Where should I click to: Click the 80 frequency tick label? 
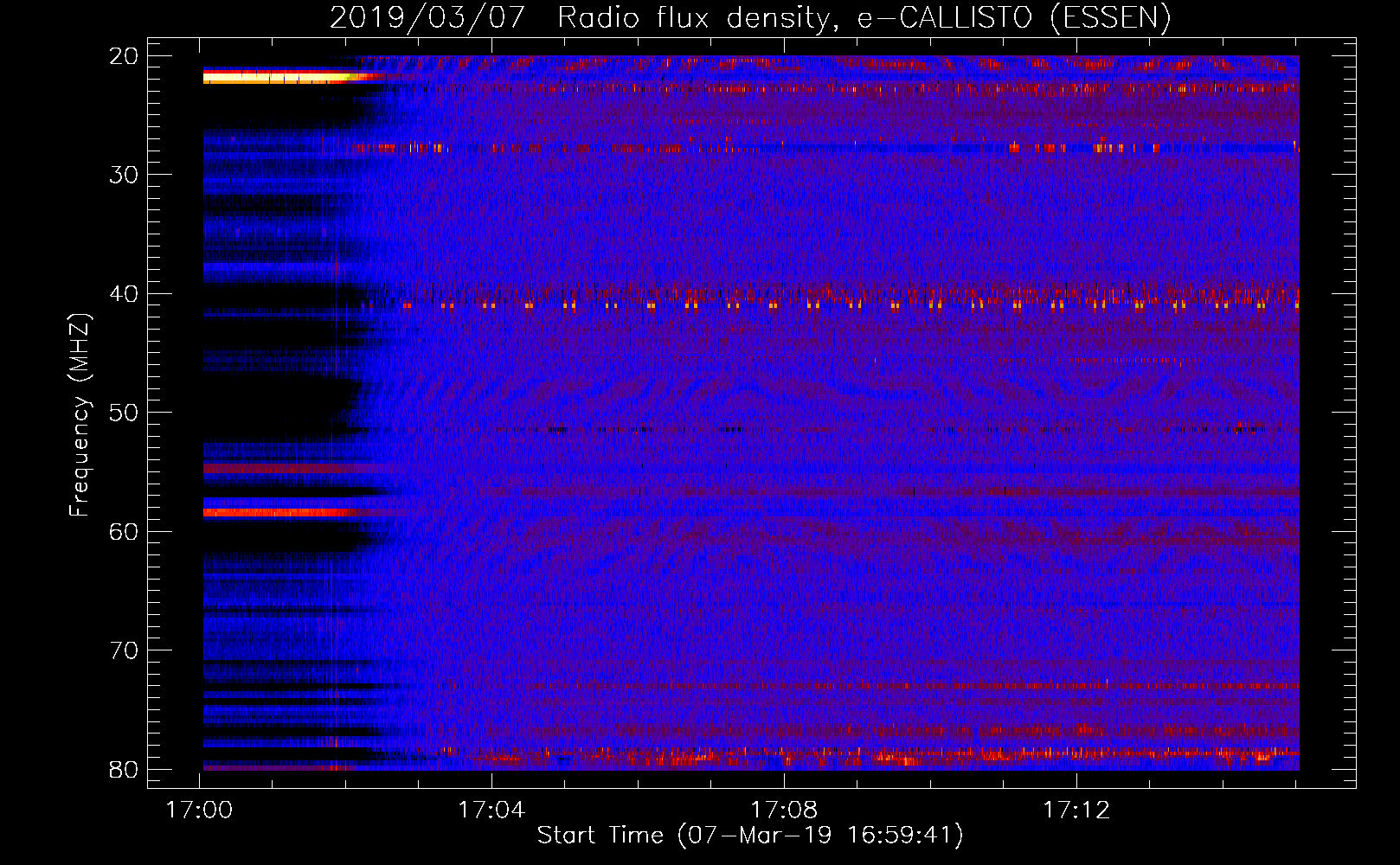124,769
